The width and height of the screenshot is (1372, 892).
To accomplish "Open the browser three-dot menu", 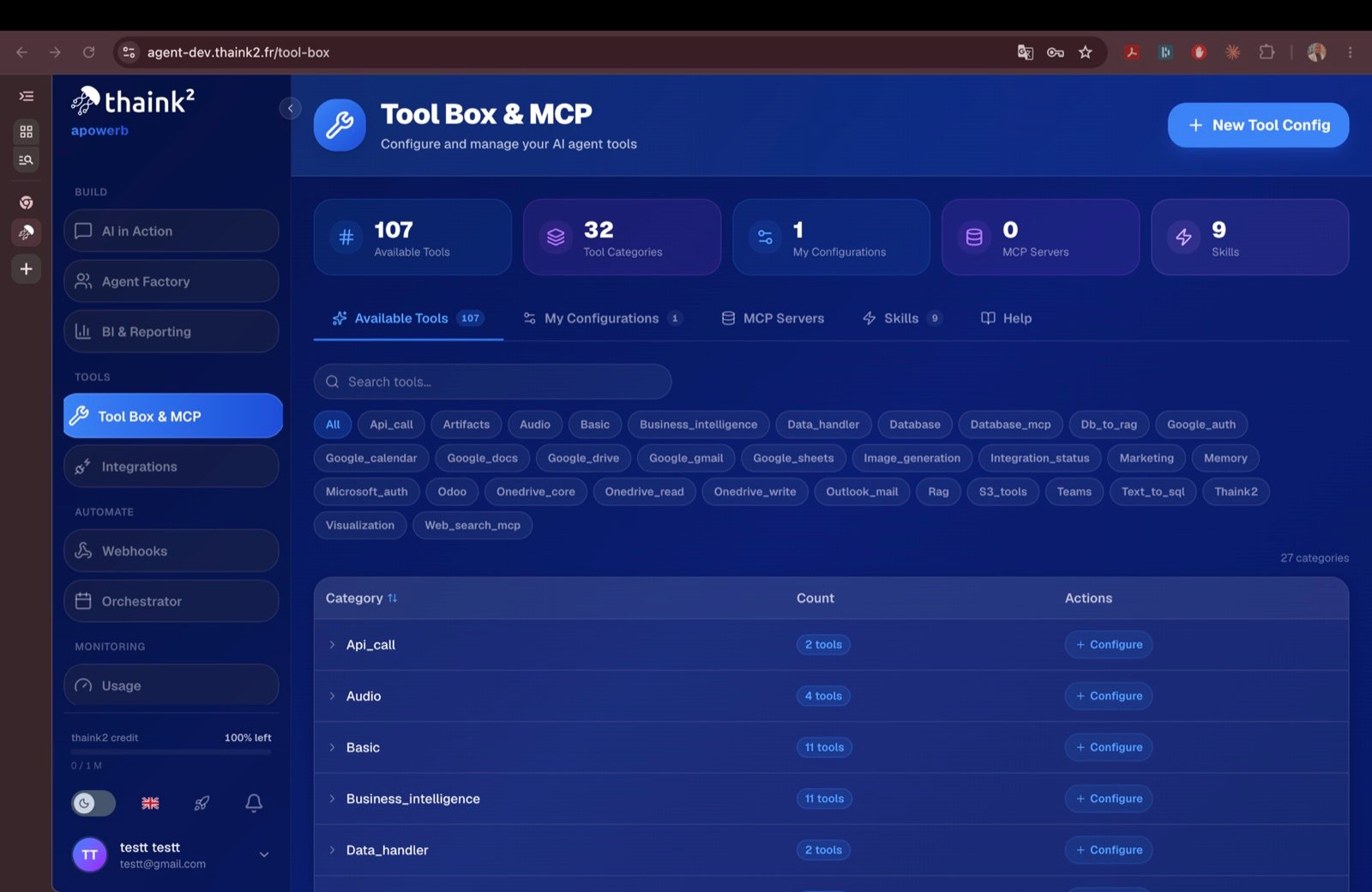I will 1350,52.
